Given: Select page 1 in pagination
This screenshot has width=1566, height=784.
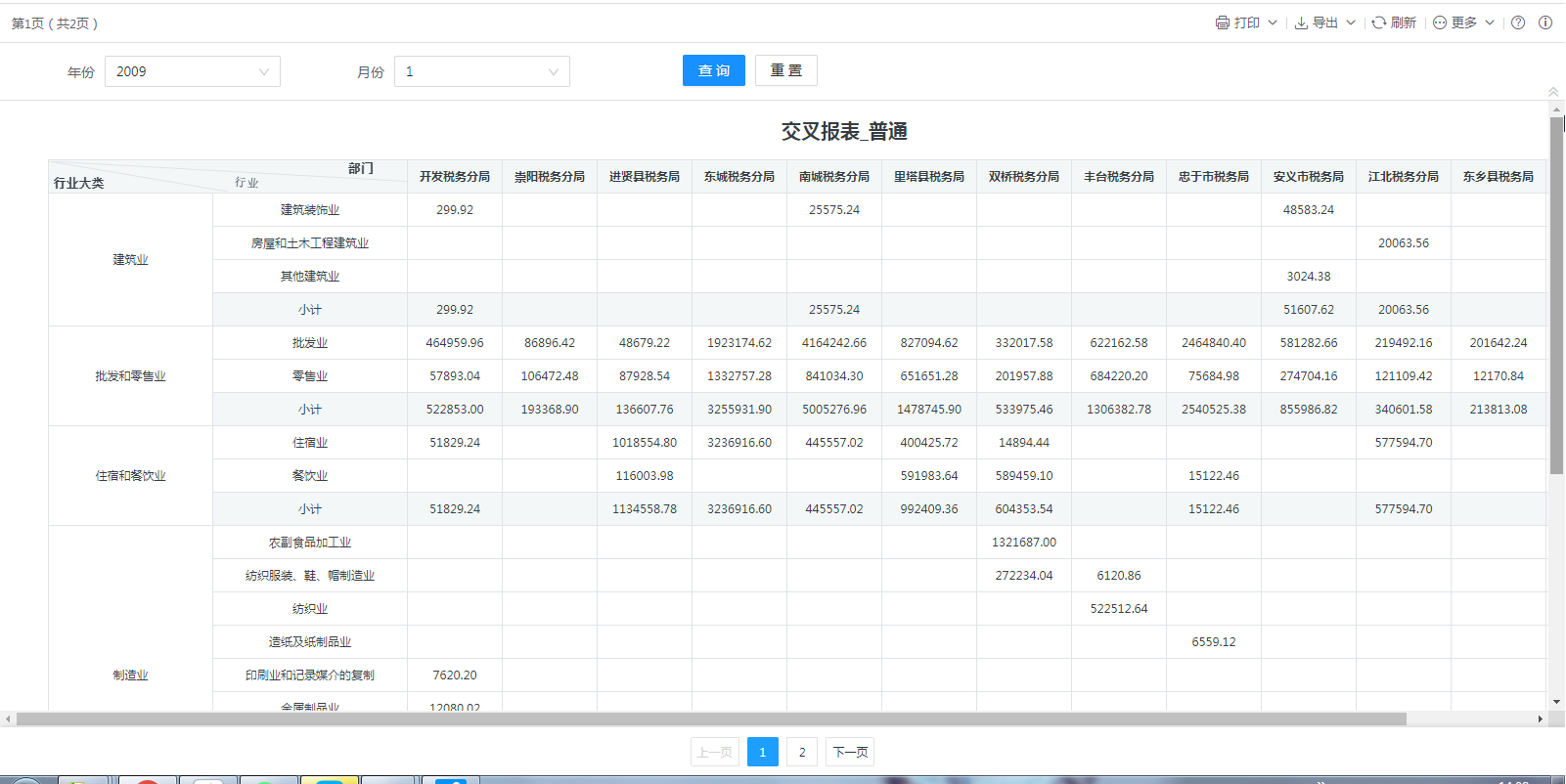Looking at the screenshot, I should [762, 752].
